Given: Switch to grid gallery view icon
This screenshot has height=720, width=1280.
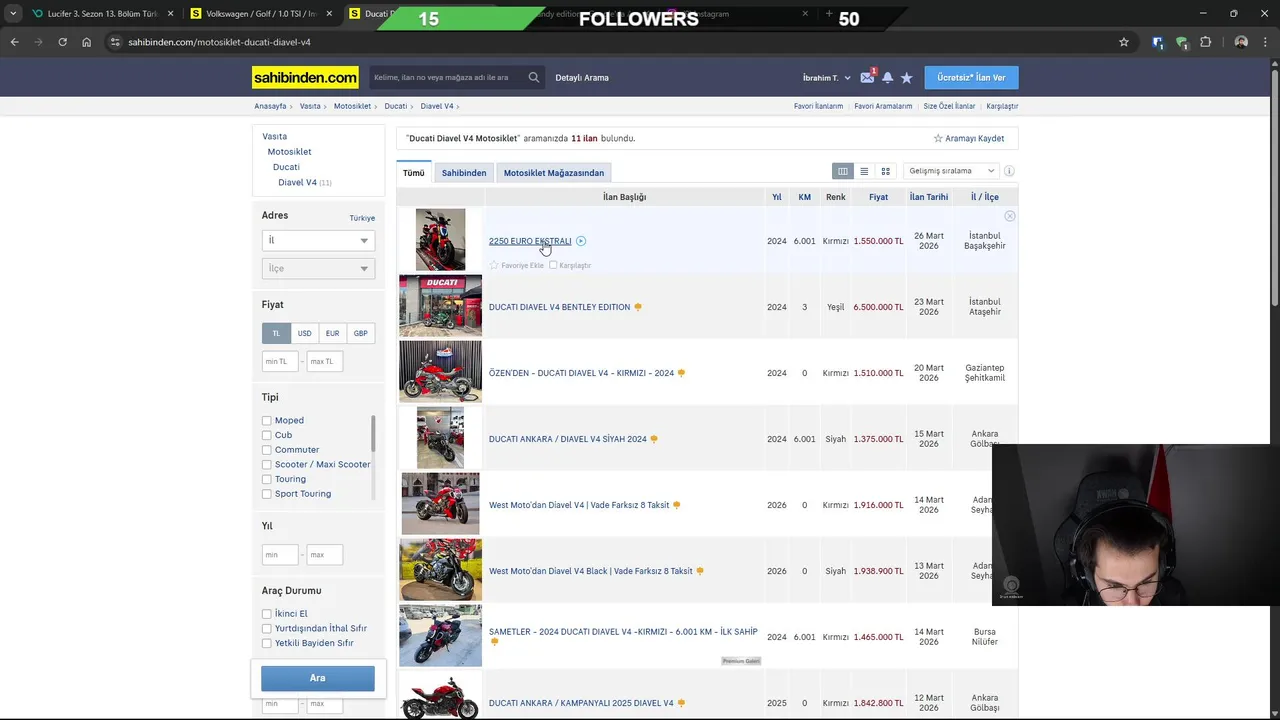Looking at the screenshot, I should [885, 171].
